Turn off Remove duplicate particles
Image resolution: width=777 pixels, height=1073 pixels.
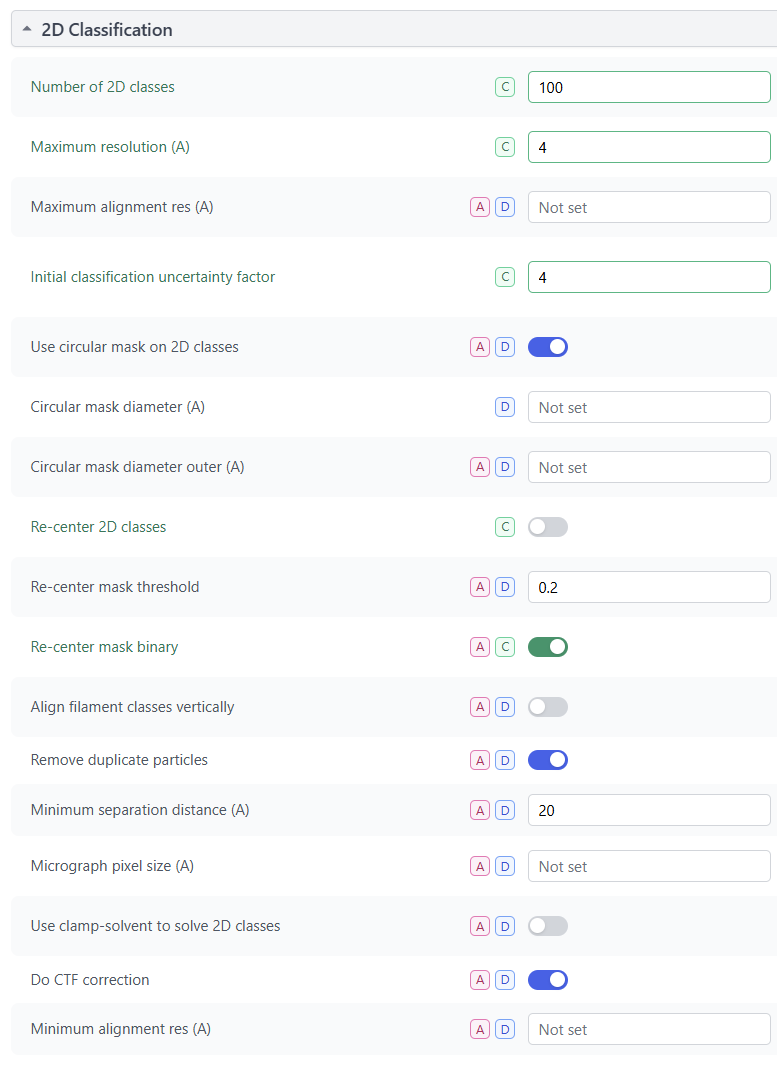548,760
